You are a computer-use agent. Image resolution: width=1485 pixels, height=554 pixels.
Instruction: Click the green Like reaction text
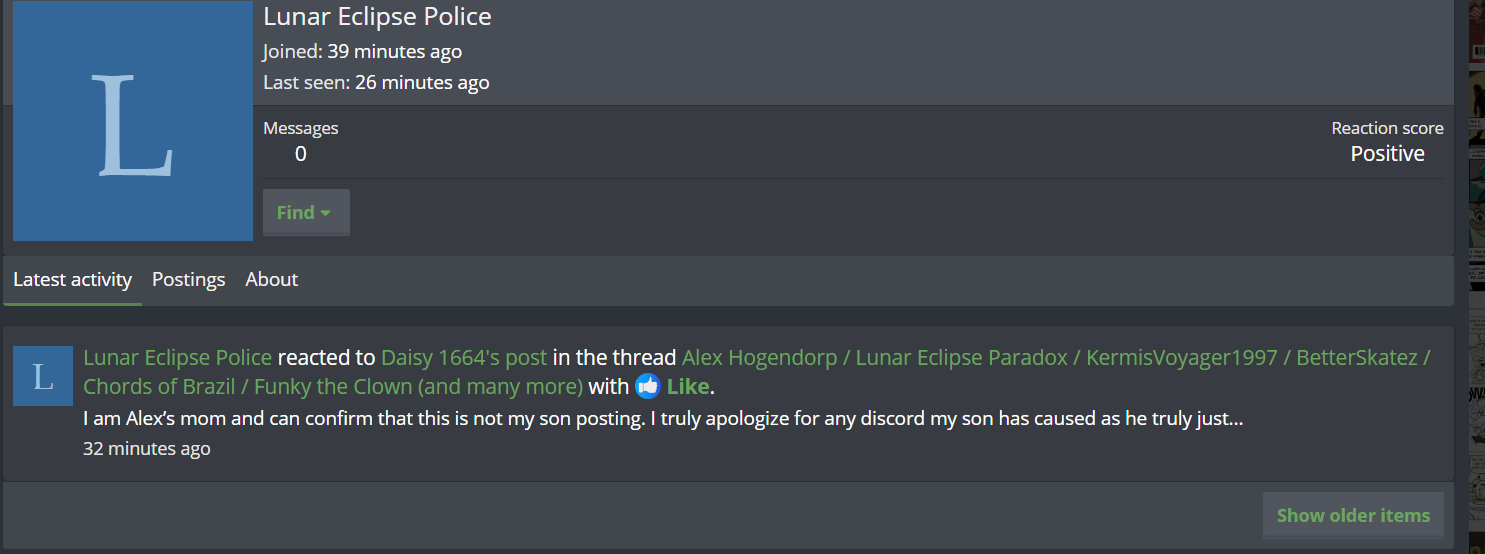(687, 386)
